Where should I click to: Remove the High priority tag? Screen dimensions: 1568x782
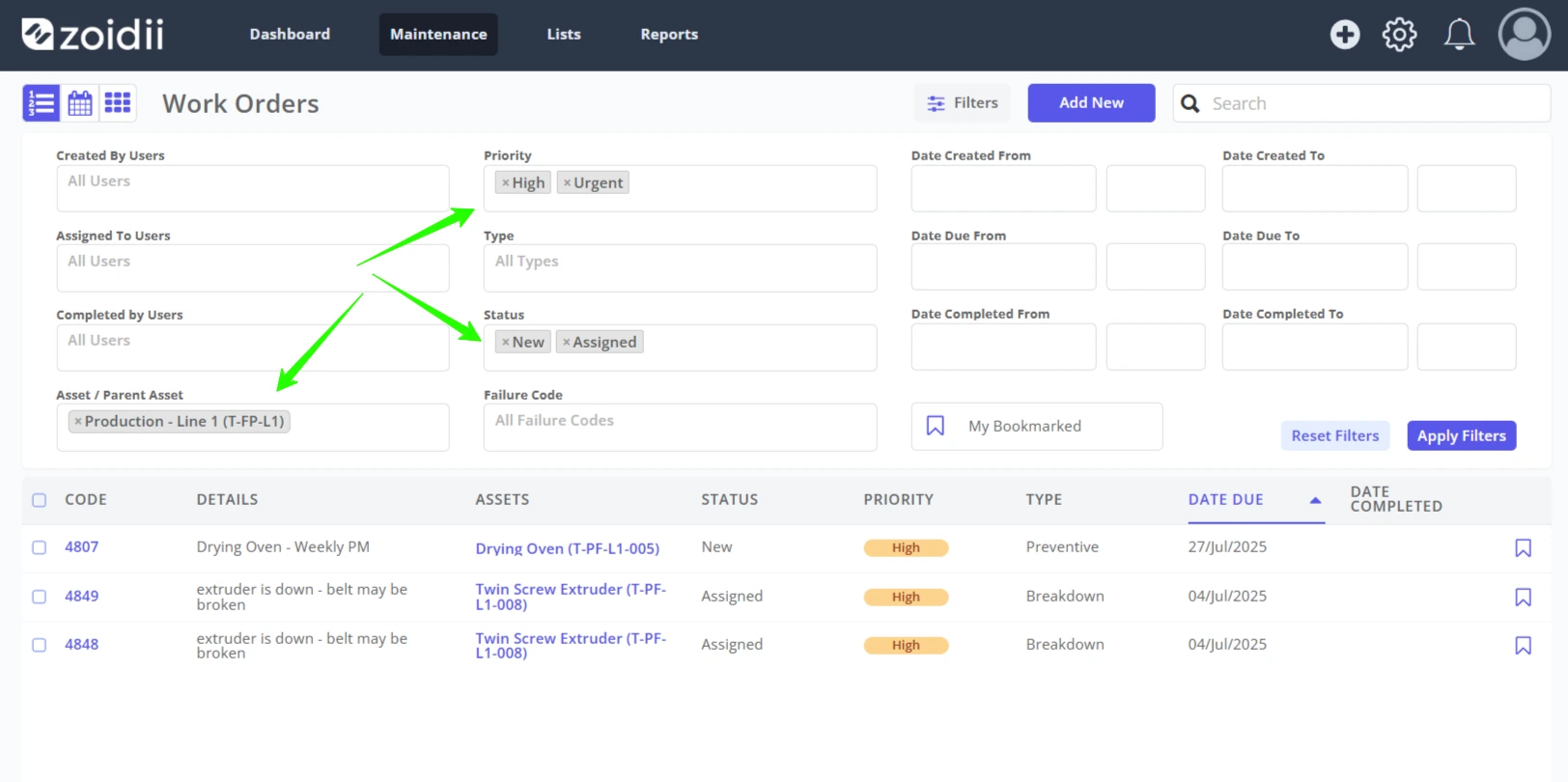pyautogui.click(x=505, y=182)
